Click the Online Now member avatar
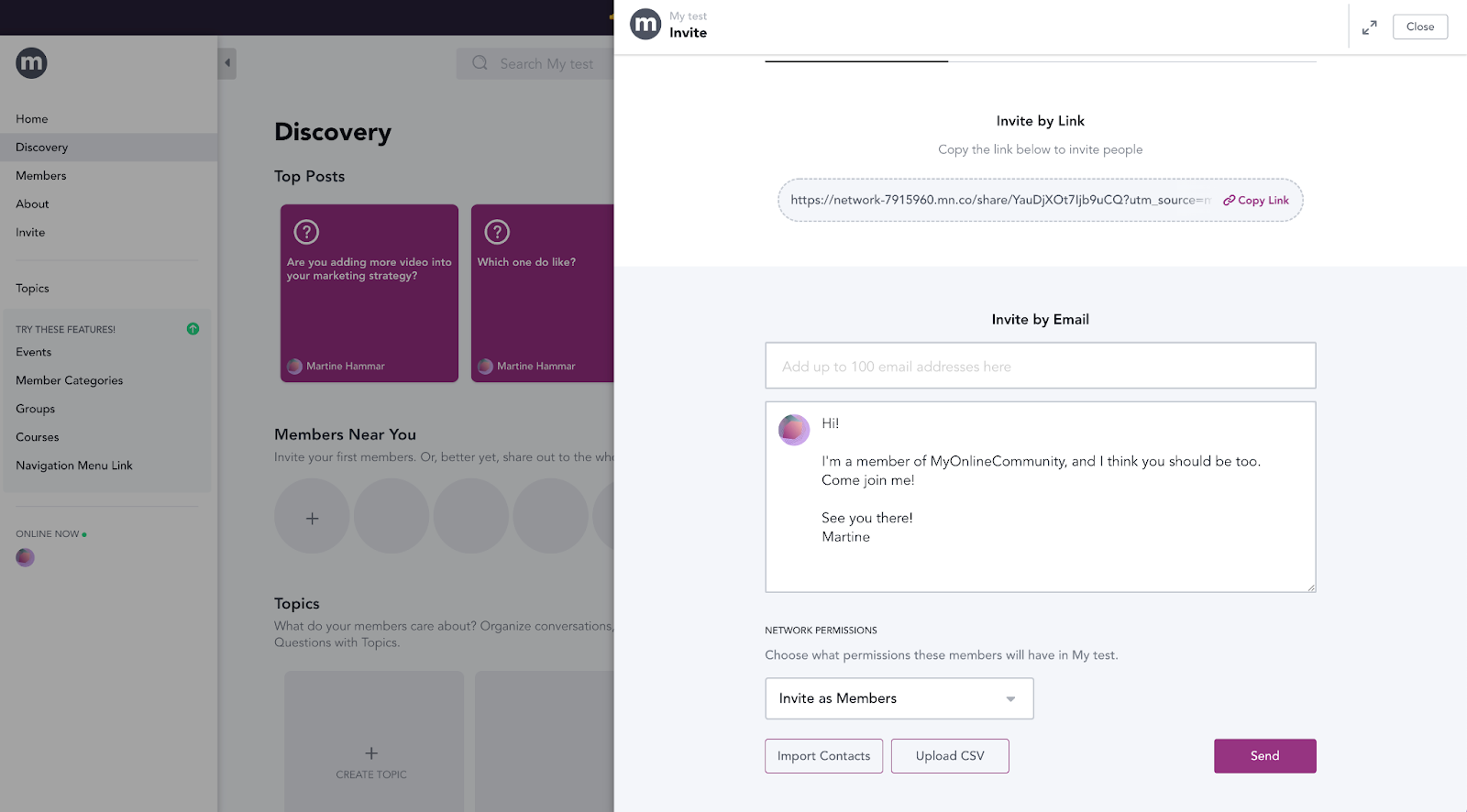Screen dimensions: 1467x812 [x=24, y=556]
